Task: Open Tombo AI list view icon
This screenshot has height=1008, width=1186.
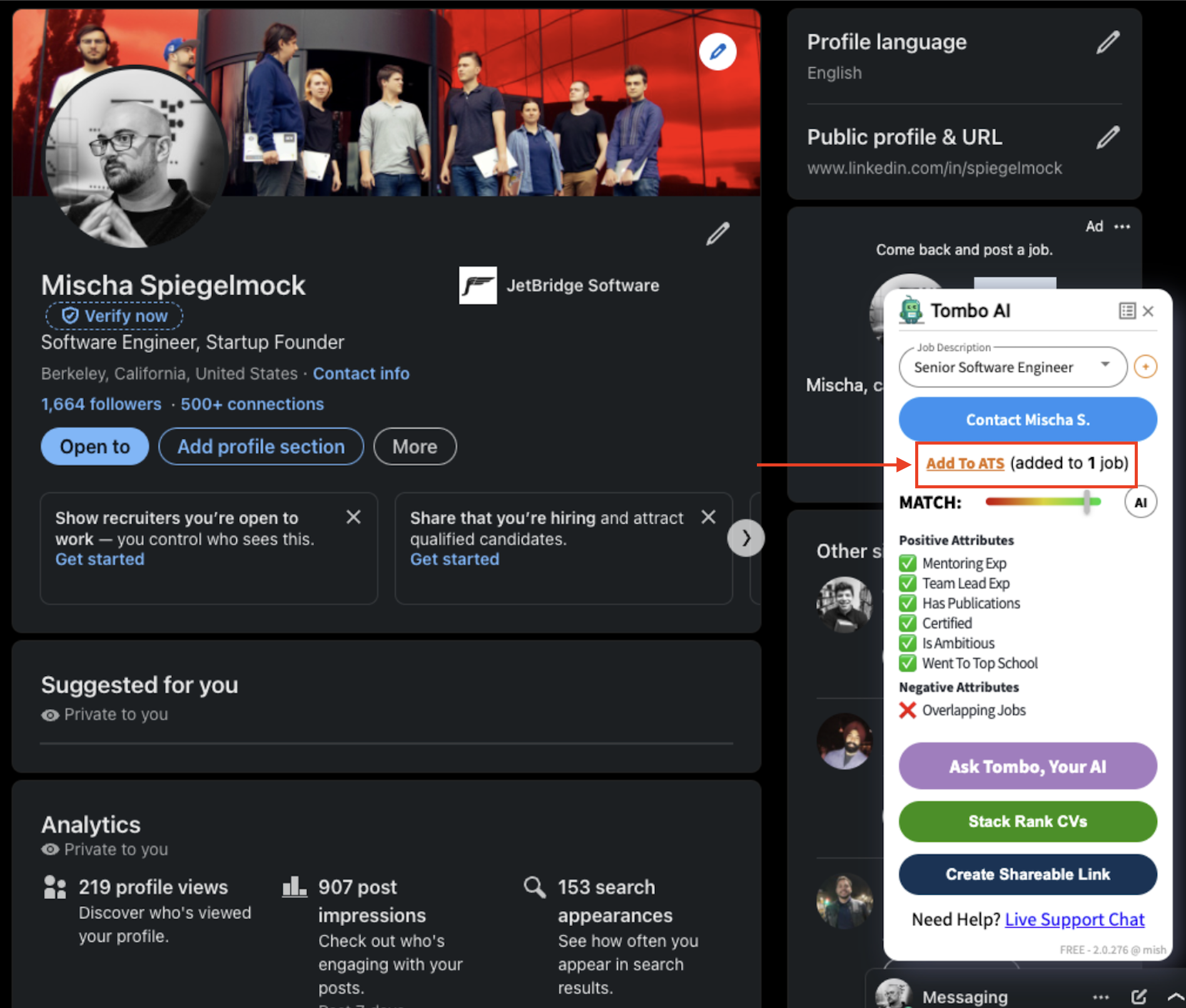Action: coord(1127,311)
